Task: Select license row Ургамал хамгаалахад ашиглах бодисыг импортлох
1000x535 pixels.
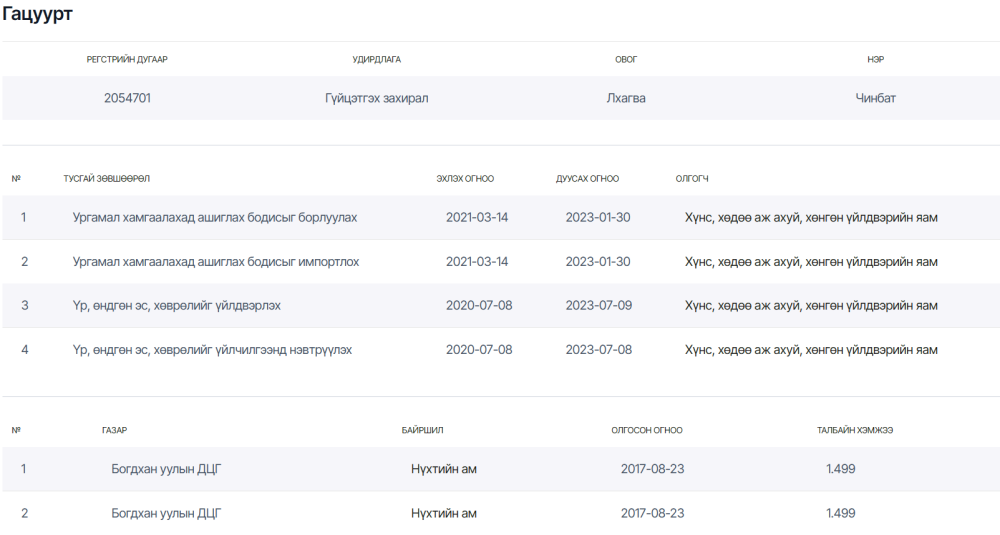Action: coord(501,262)
